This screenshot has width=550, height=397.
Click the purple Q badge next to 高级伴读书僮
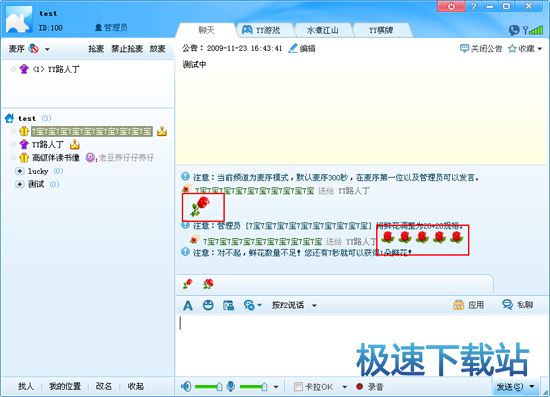pyautogui.click(x=90, y=158)
